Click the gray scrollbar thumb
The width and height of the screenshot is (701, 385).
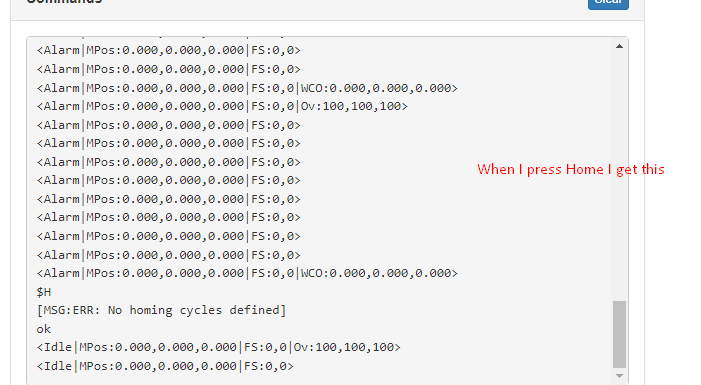[619, 334]
